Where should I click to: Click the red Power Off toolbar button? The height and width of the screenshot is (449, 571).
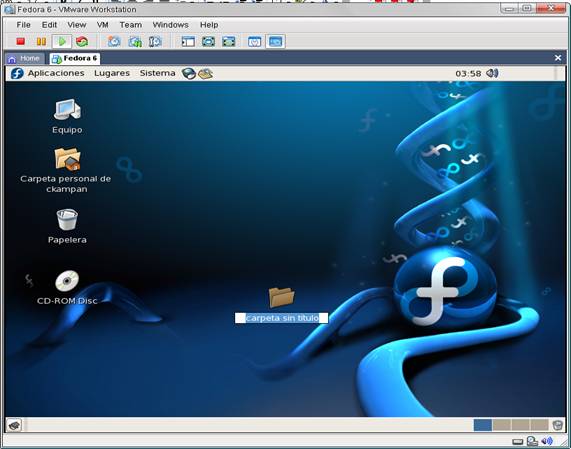pyautogui.click(x=20, y=42)
